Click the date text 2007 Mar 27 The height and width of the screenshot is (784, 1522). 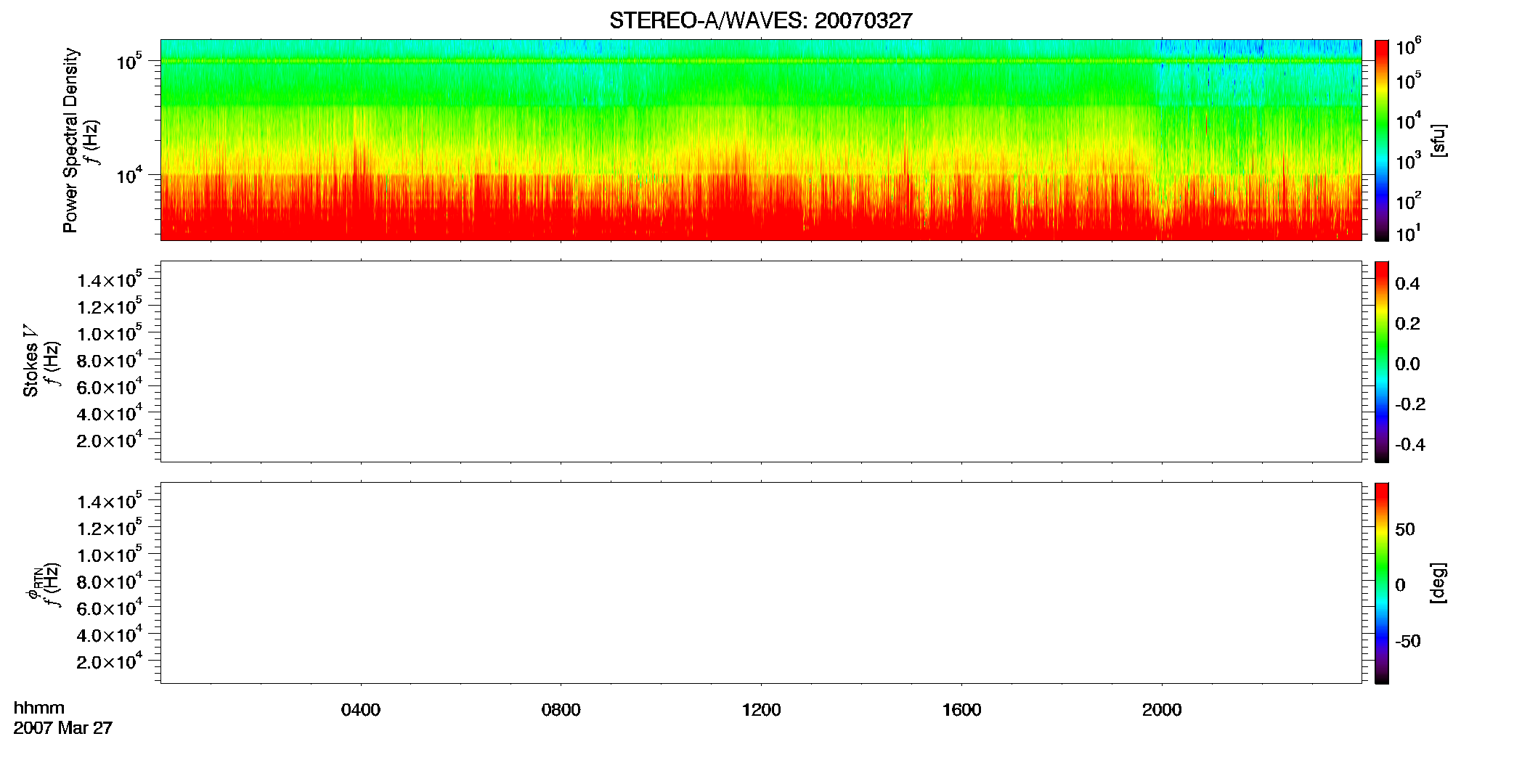[x=63, y=727]
